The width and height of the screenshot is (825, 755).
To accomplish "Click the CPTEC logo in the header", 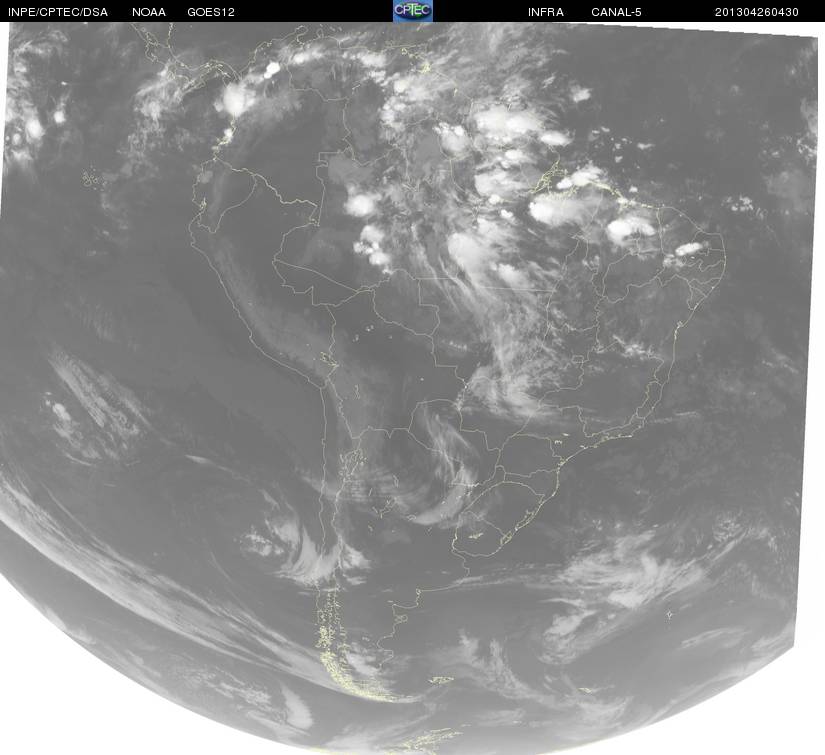I will (413, 11).
